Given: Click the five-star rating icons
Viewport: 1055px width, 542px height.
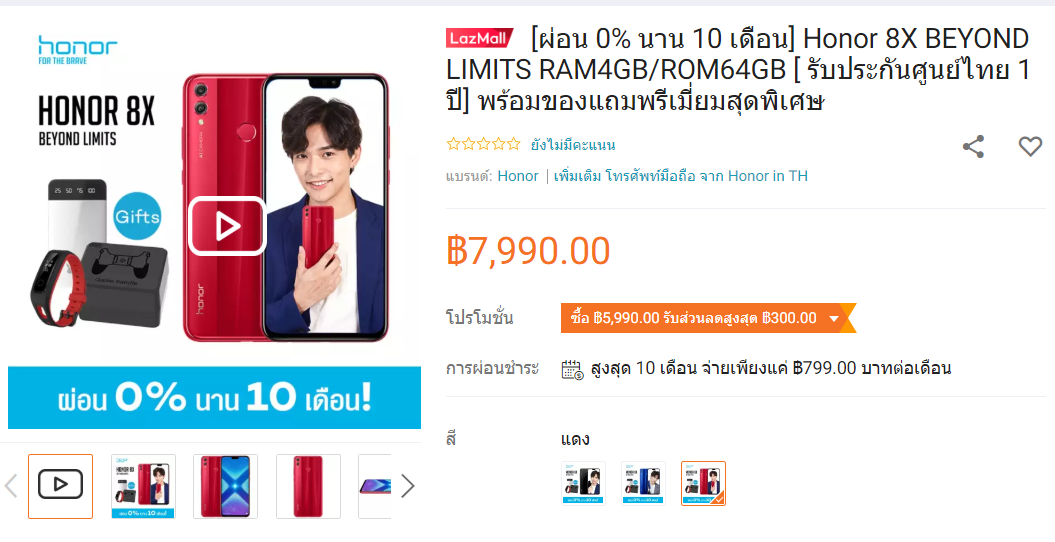Looking at the screenshot, I should (483, 144).
